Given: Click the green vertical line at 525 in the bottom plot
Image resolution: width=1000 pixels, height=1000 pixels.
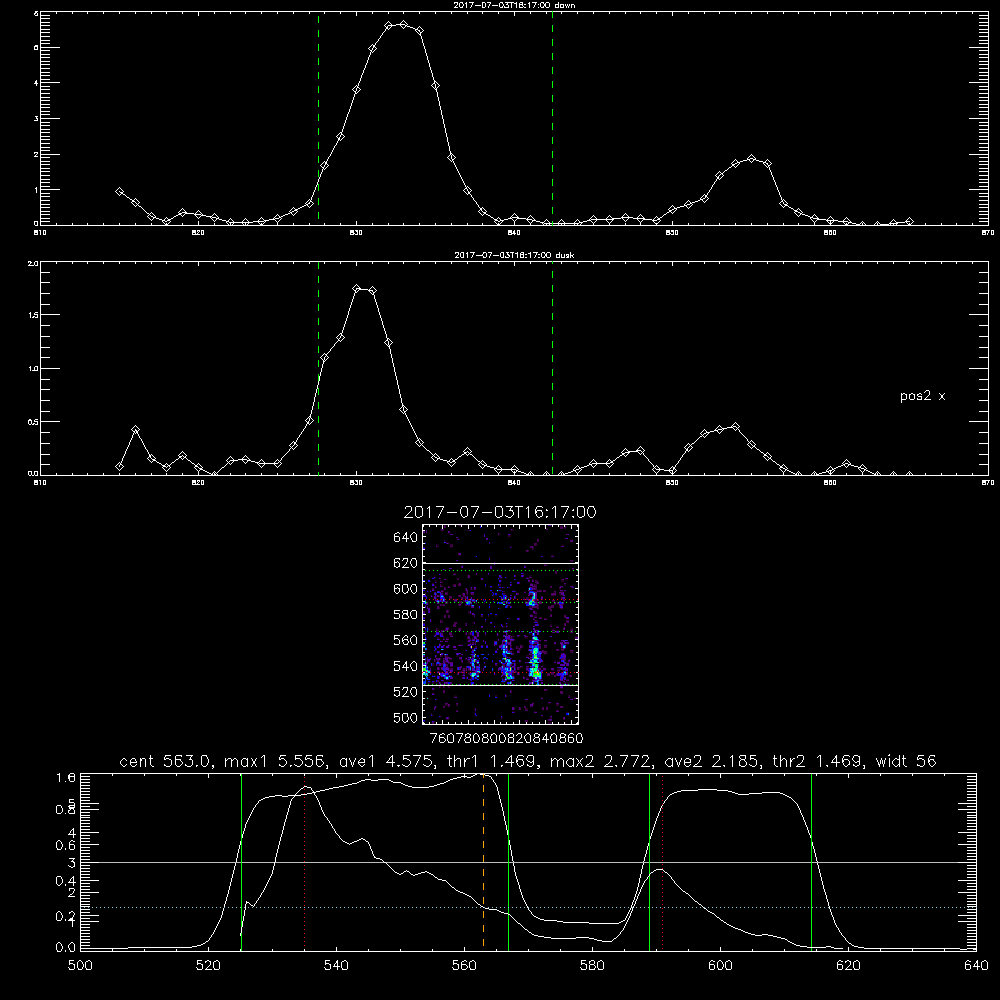Looking at the screenshot, I should pyautogui.click(x=241, y=861).
